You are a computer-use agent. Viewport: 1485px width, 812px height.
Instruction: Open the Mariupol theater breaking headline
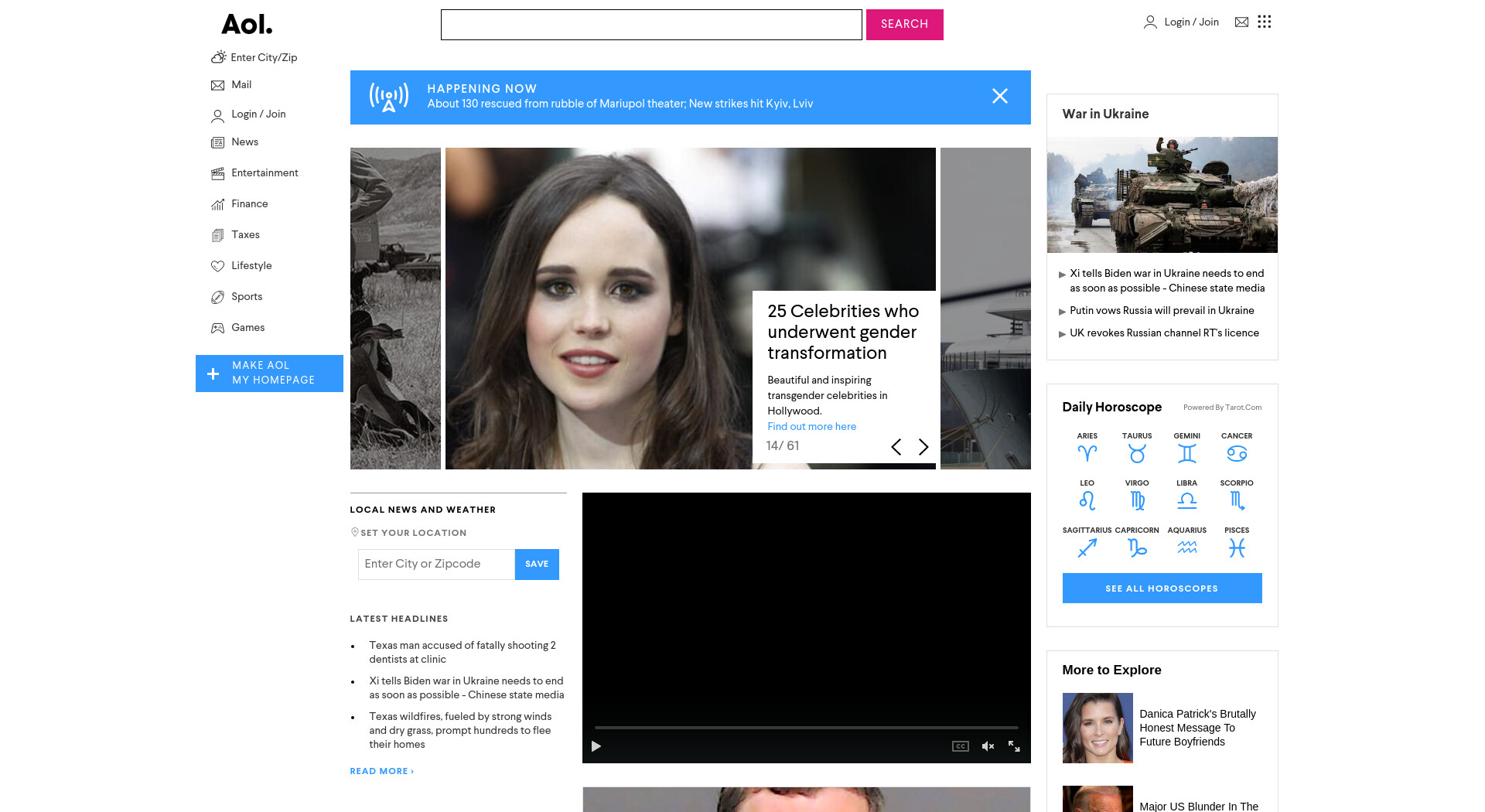coord(620,104)
